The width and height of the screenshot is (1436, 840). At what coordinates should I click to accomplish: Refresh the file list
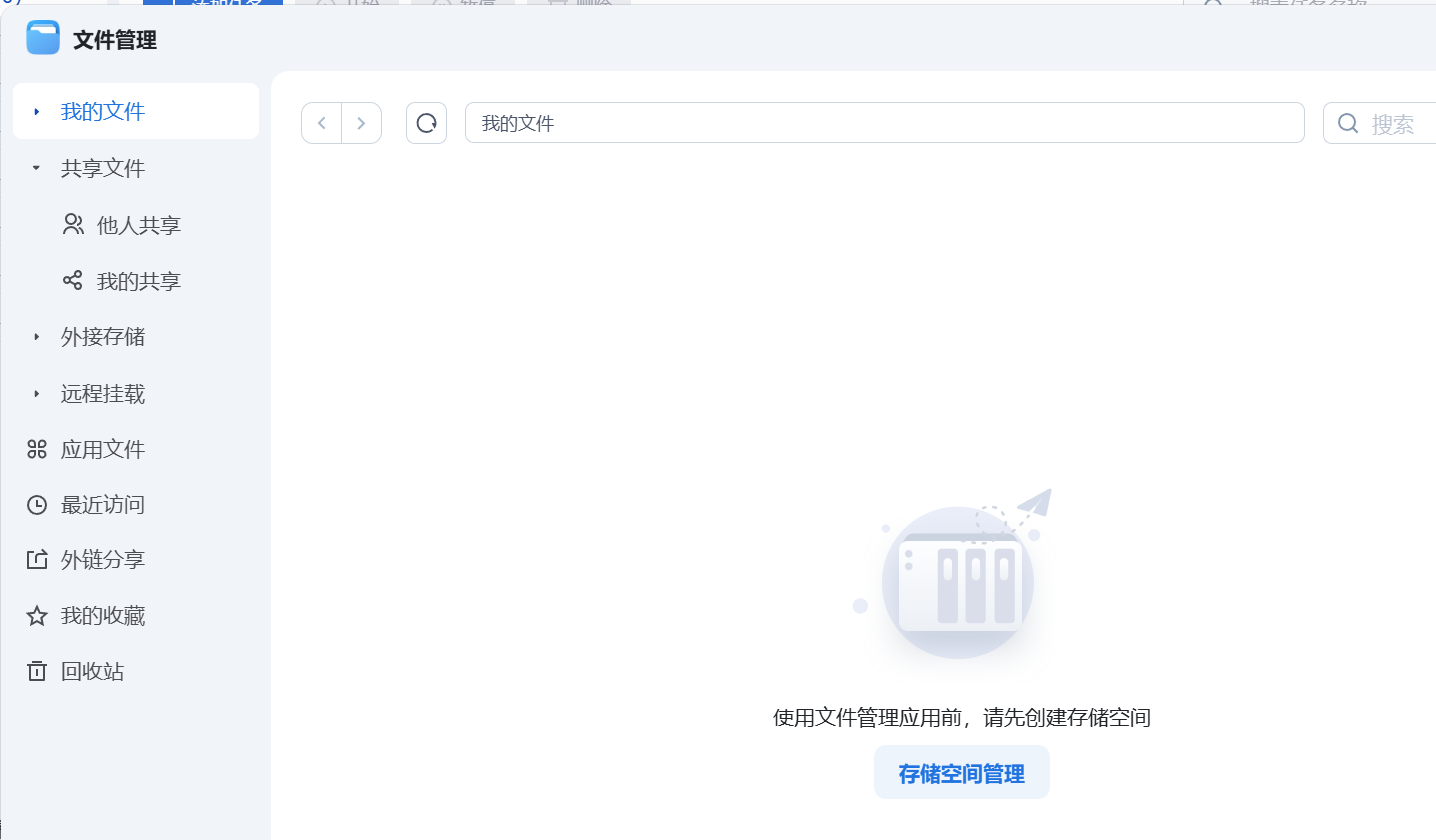pos(426,123)
